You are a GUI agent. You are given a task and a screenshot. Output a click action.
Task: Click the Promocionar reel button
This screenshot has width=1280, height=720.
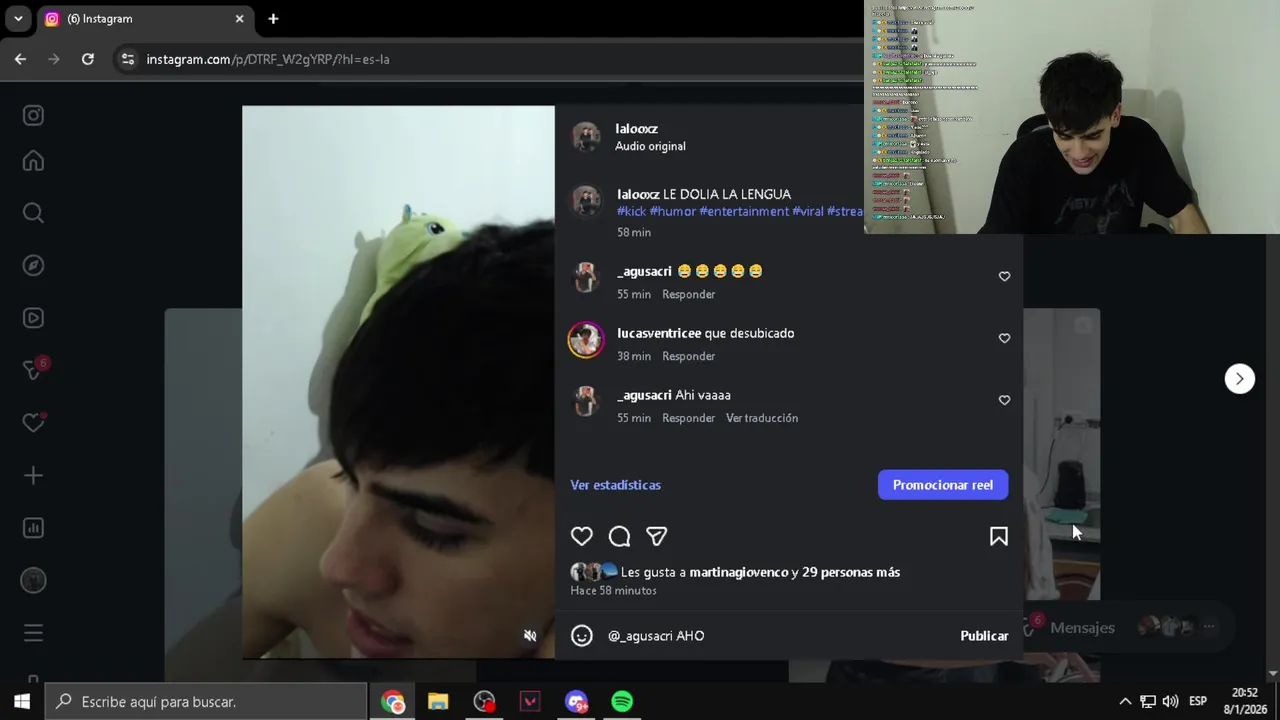pyautogui.click(x=943, y=485)
